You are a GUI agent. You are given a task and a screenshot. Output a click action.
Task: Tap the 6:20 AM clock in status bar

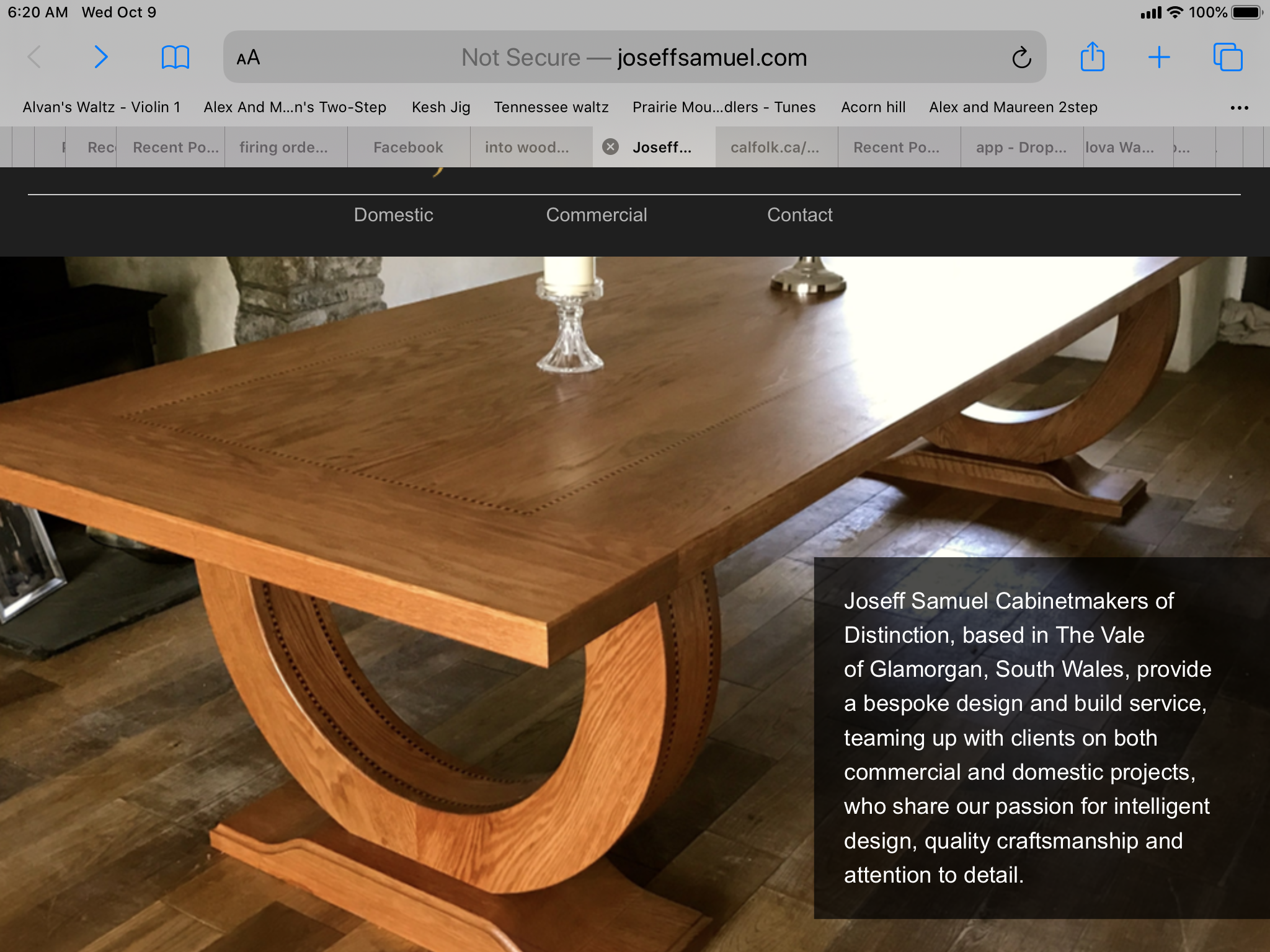tap(38, 12)
